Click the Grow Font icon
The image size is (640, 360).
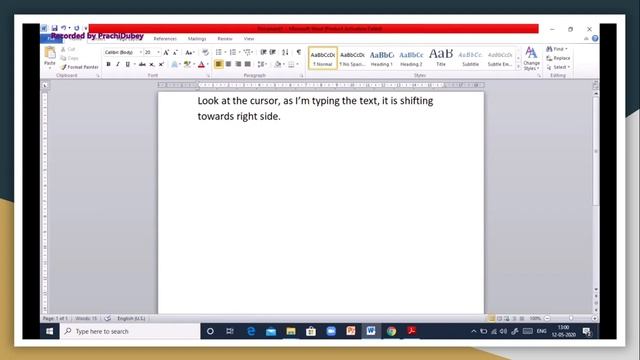point(166,52)
